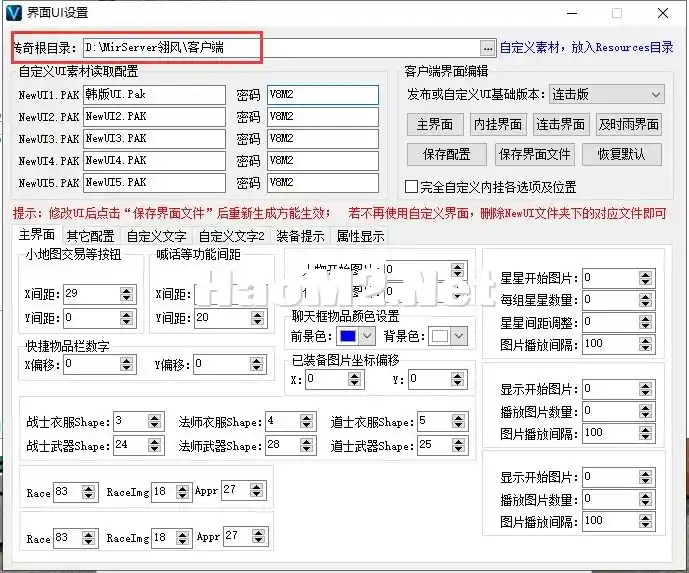Click the NewUI5.PAK password field
The image size is (689, 573).
323,183
